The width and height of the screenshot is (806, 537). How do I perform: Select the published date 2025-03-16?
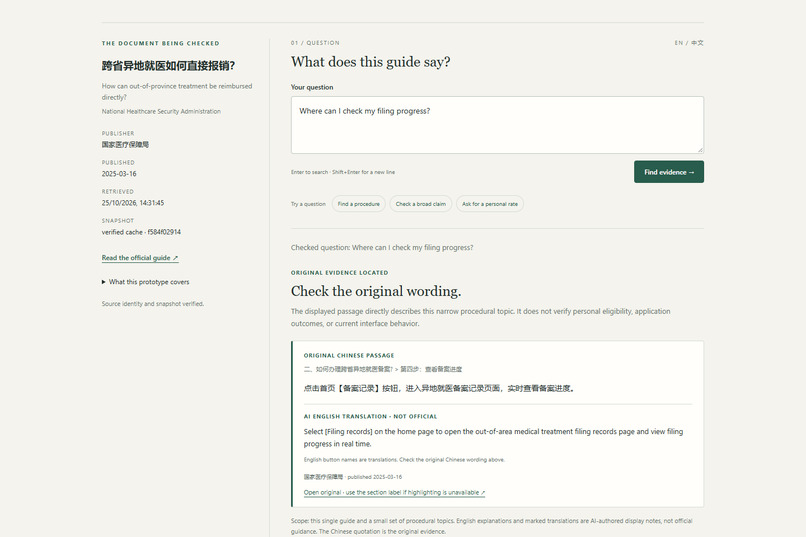click(119, 174)
